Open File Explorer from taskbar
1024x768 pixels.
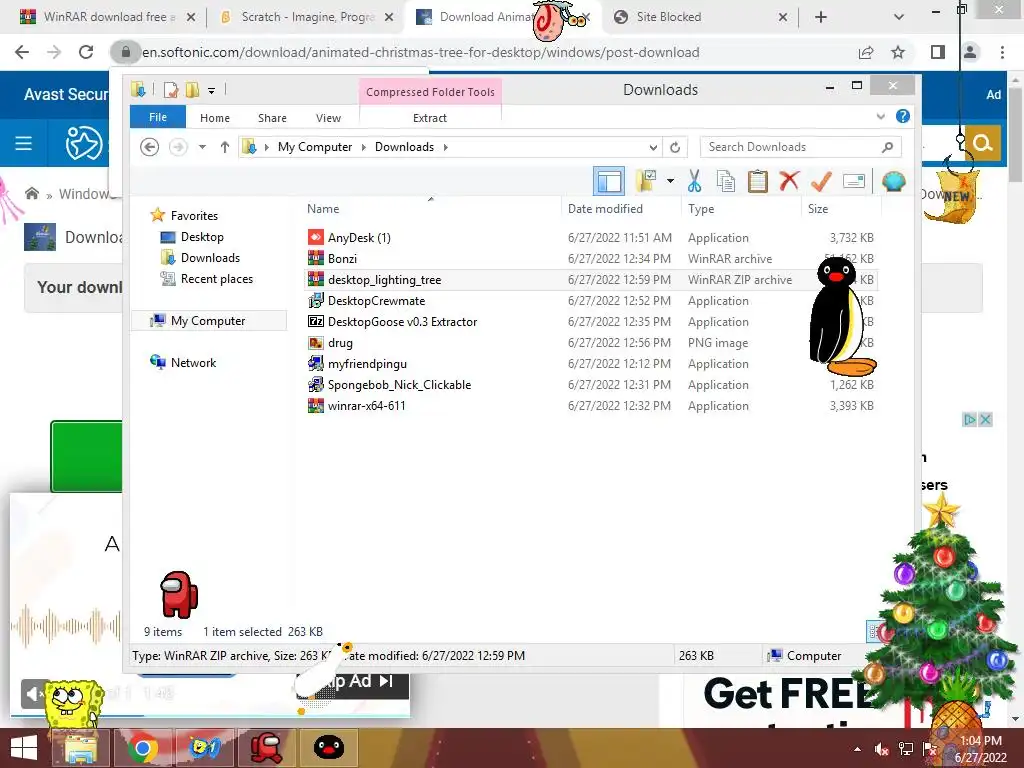point(79,748)
